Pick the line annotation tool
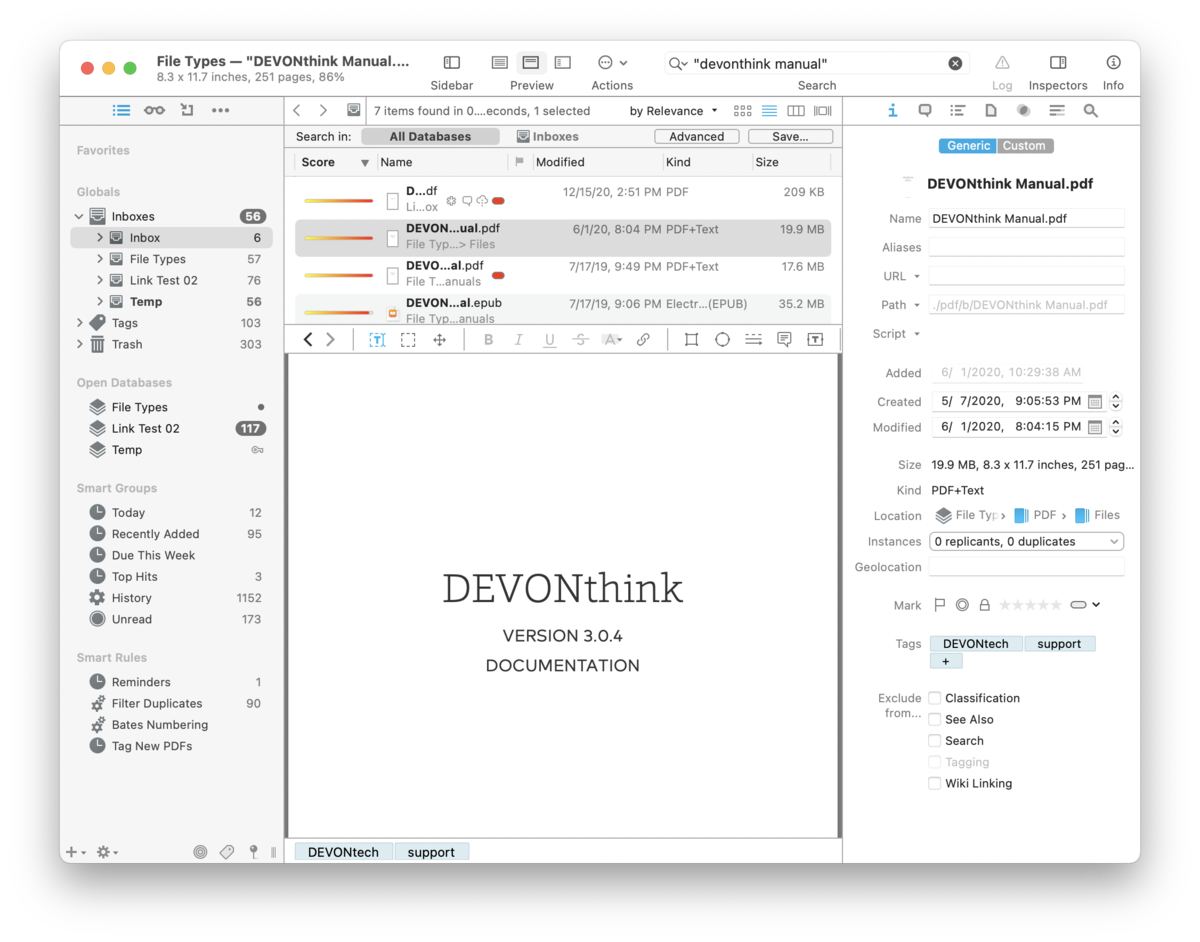Screen dimensions: 1200x942 [x=753, y=340]
